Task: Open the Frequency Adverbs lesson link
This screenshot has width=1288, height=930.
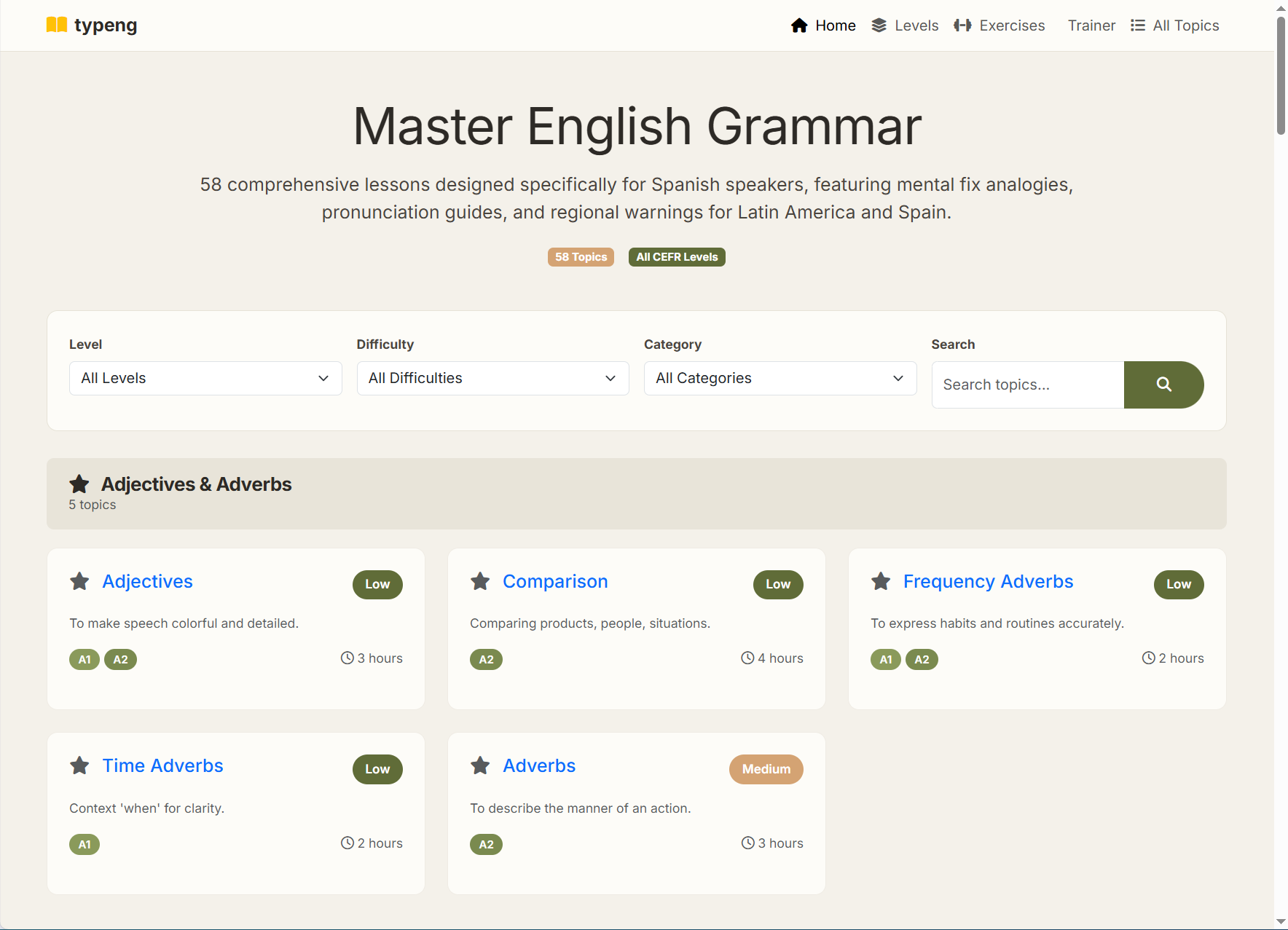Action: 988,581
